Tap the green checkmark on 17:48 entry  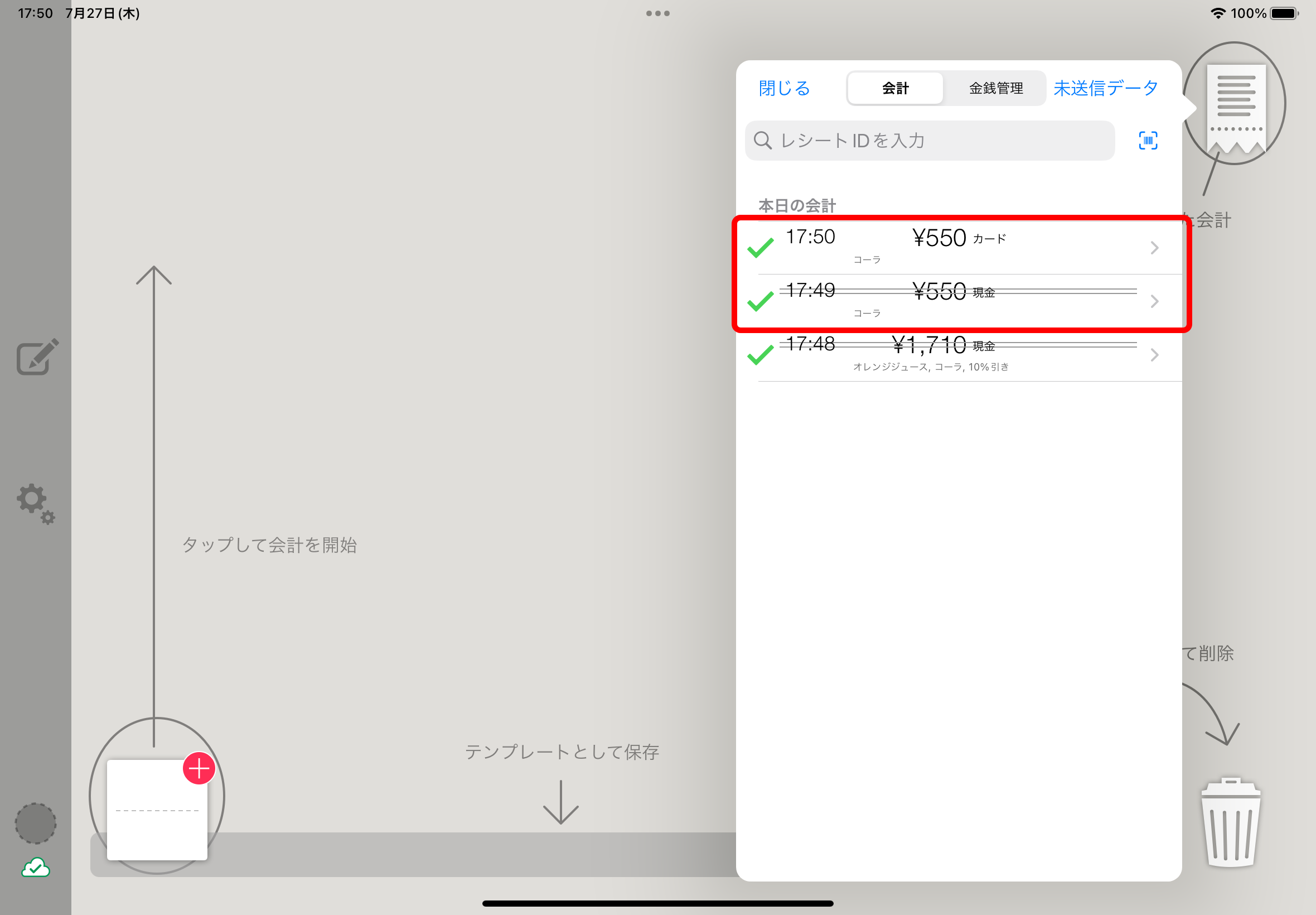click(760, 354)
